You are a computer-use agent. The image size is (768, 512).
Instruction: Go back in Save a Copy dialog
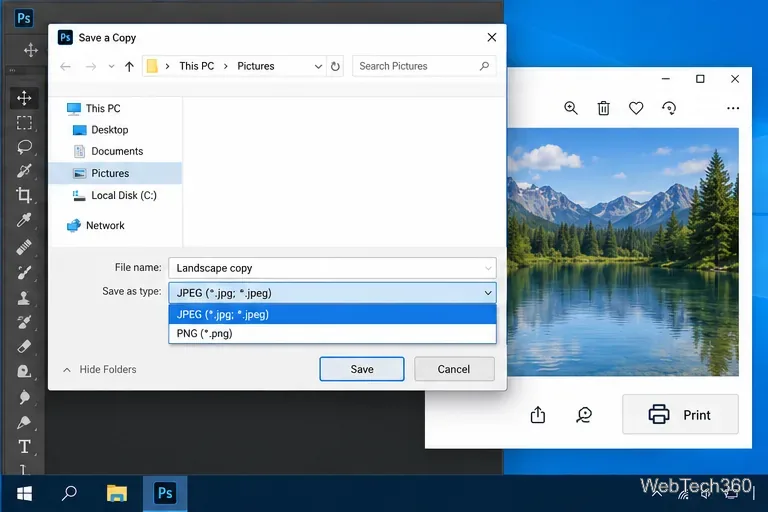click(x=65, y=66)
